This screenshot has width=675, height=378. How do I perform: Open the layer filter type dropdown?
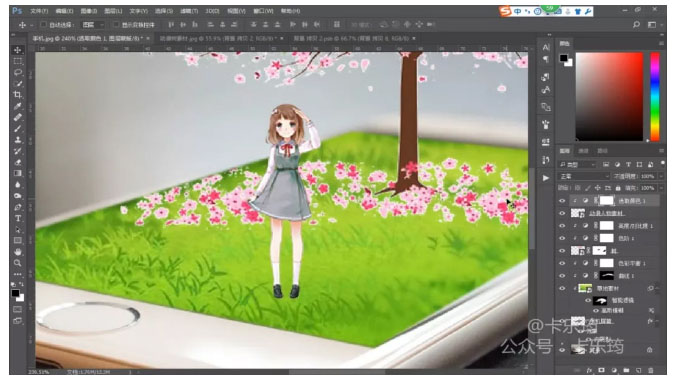click(577, 164)
